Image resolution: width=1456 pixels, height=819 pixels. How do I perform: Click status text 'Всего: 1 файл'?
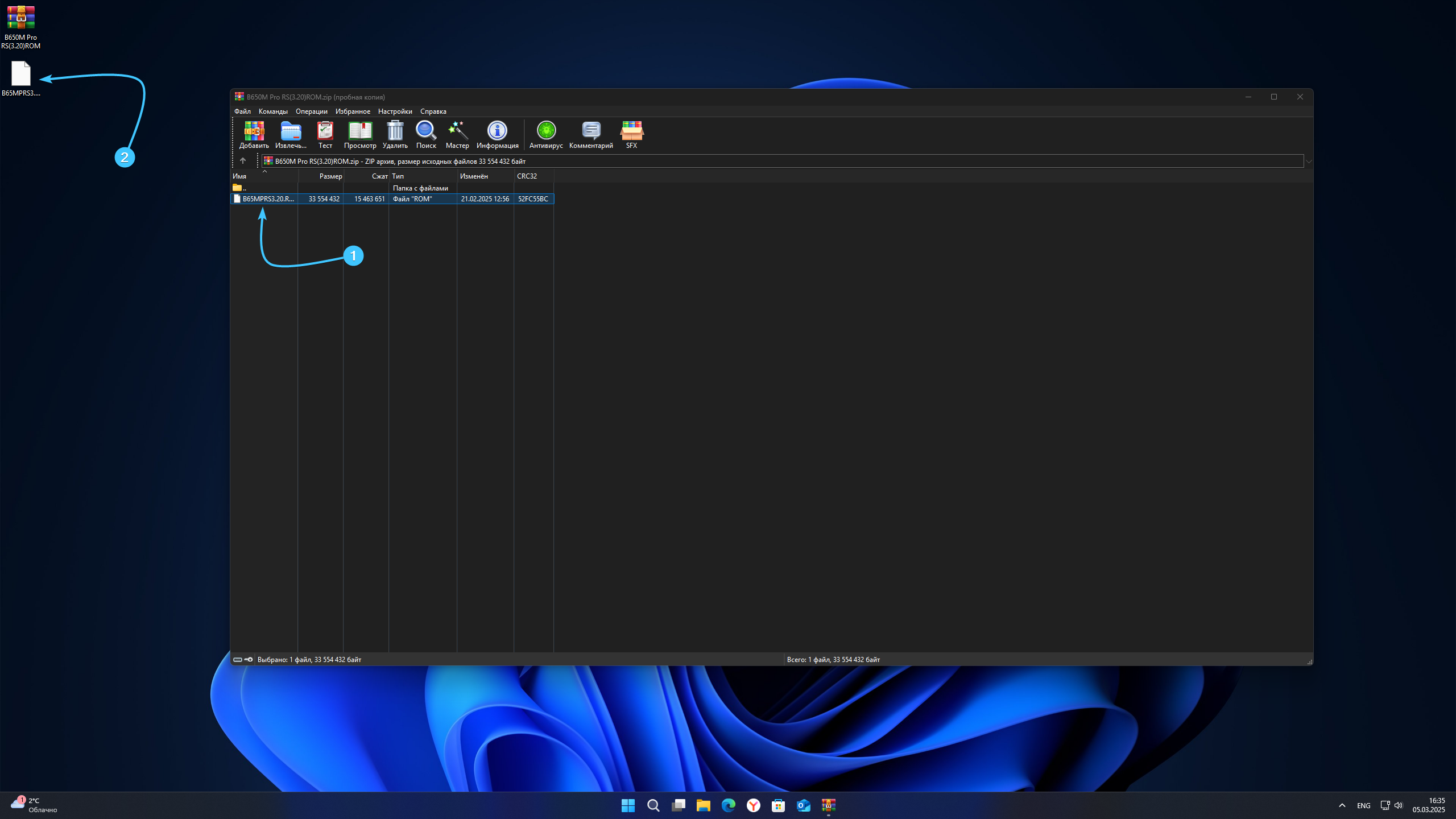point(833,660)
